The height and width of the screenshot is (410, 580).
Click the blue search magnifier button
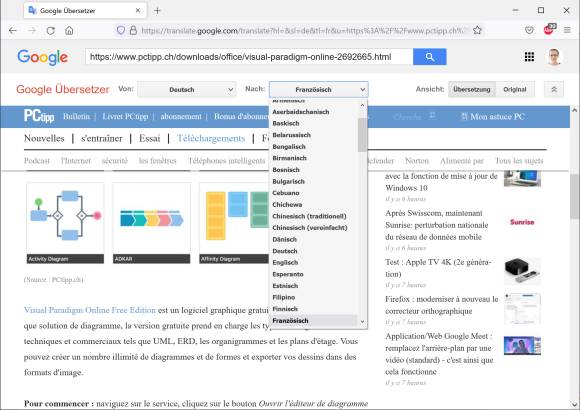pos(429,57)
